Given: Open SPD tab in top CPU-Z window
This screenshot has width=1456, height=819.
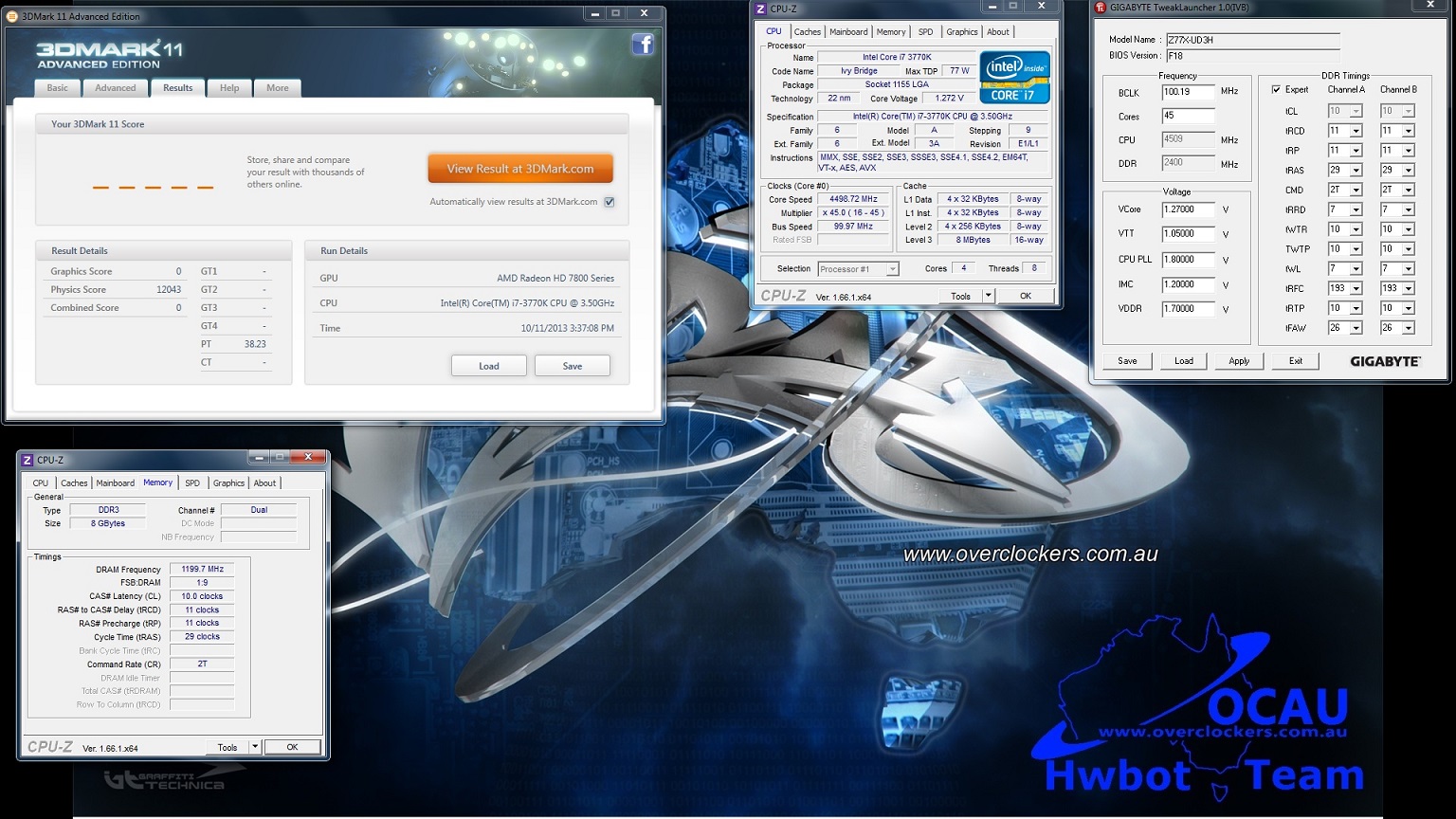Looking at the screenshot, I should (x=925, y=32).
